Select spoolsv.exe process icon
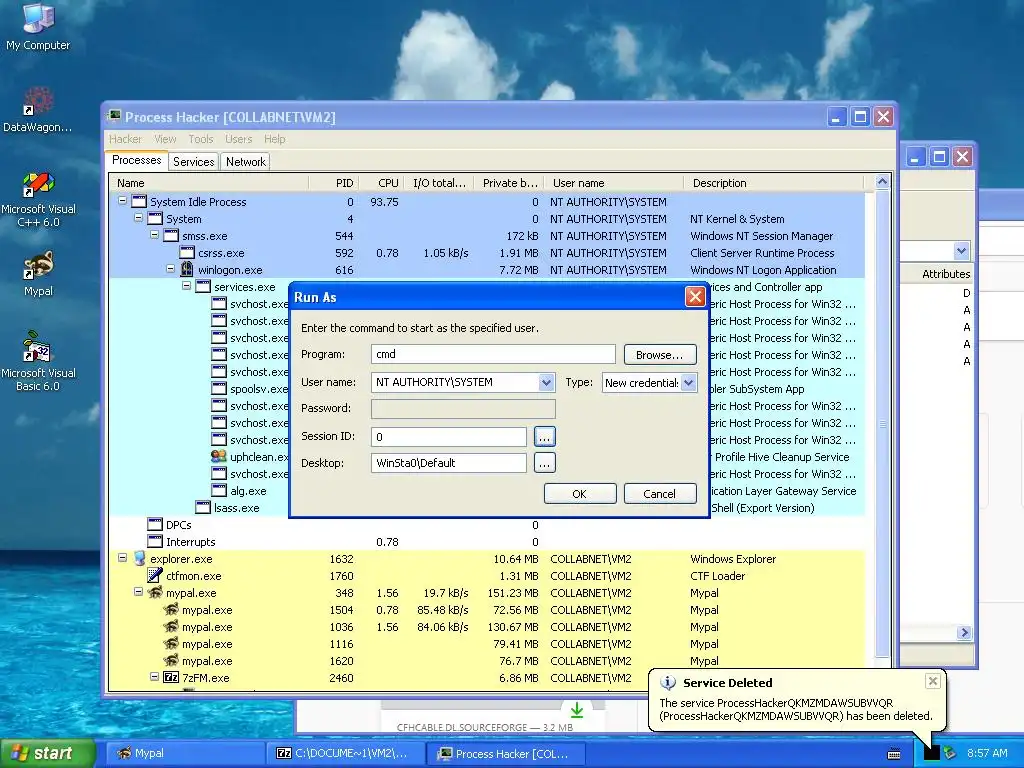 pos(219,389)
